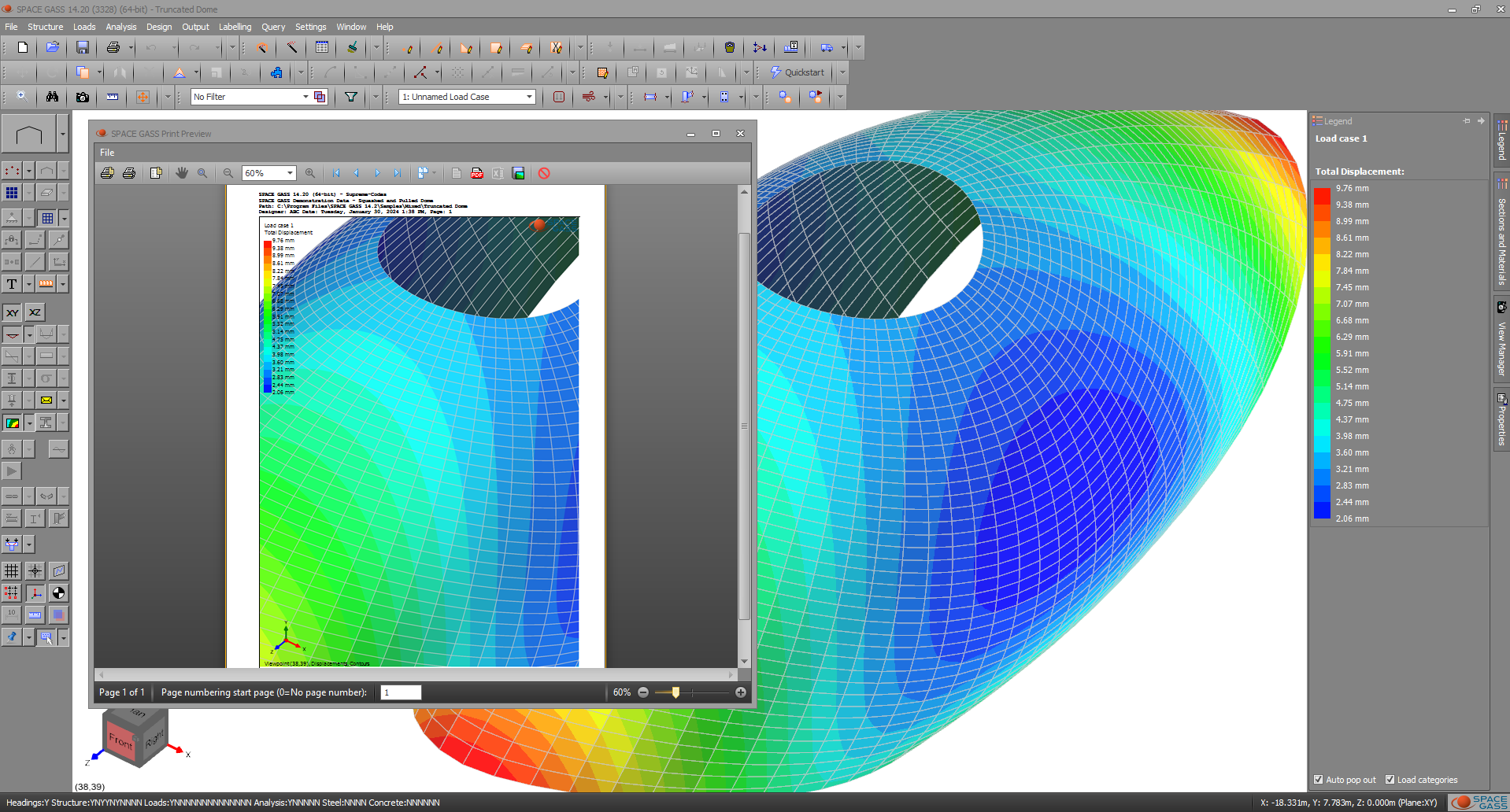Viewport: 1510px width, 812px height.
Task: Open the No Filter dropdown
Action: tap(305, 97)
